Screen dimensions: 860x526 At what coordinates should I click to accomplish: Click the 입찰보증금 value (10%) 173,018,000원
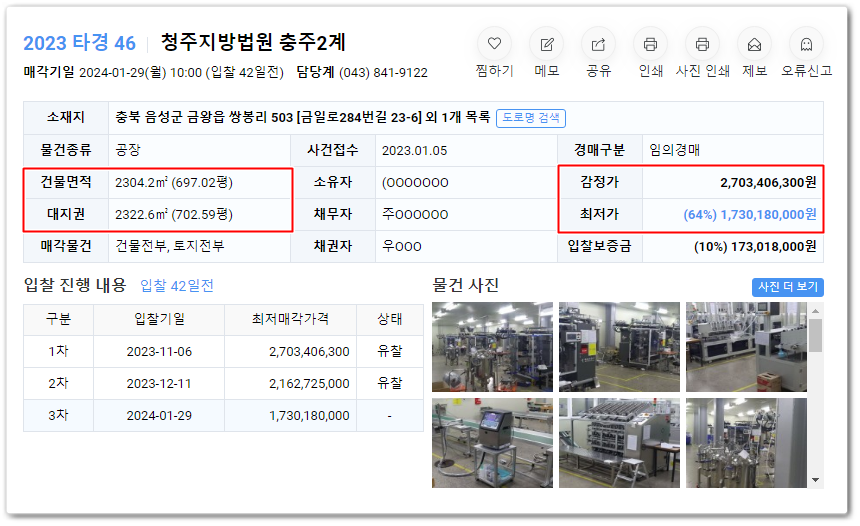coord(755,247)
